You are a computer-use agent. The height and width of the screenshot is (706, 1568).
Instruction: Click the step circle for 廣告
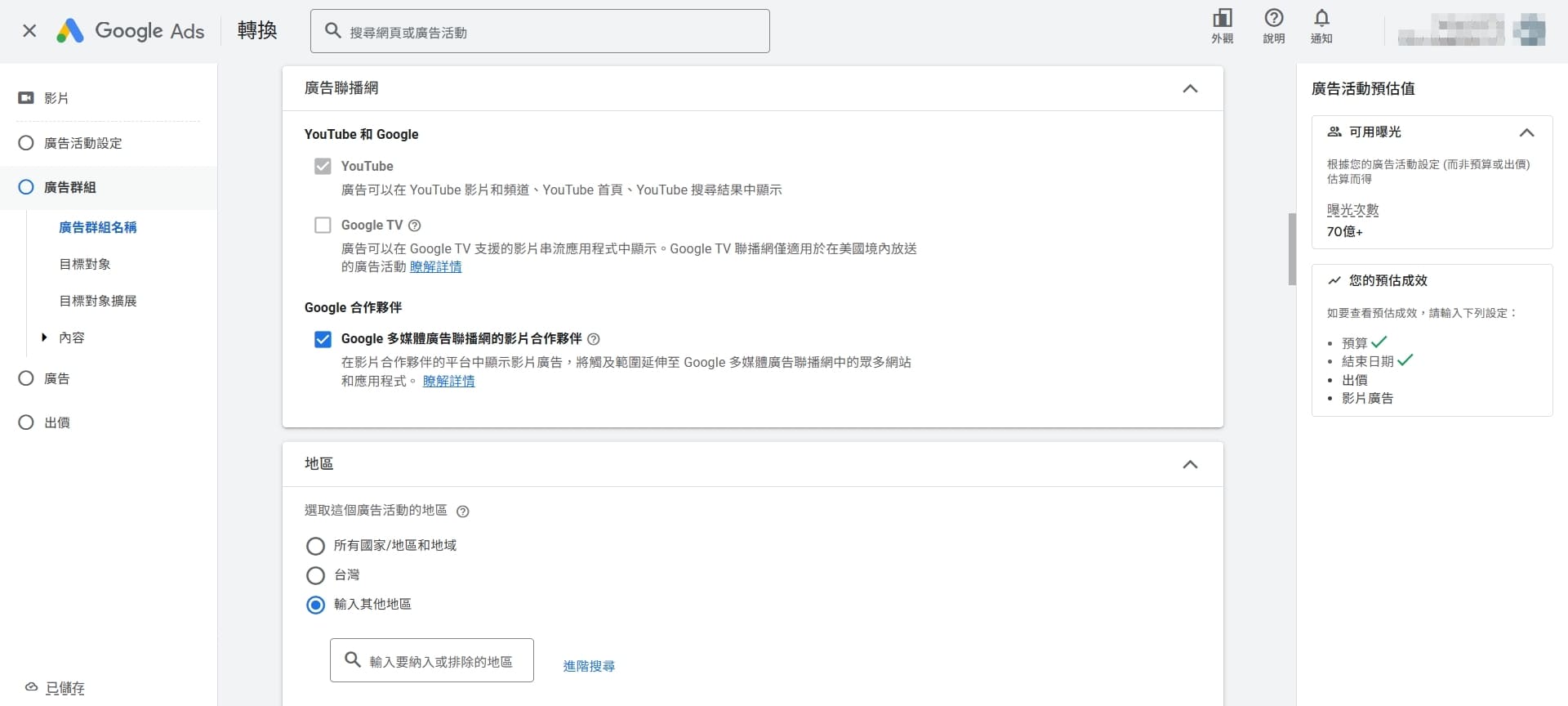coord(26,378)
